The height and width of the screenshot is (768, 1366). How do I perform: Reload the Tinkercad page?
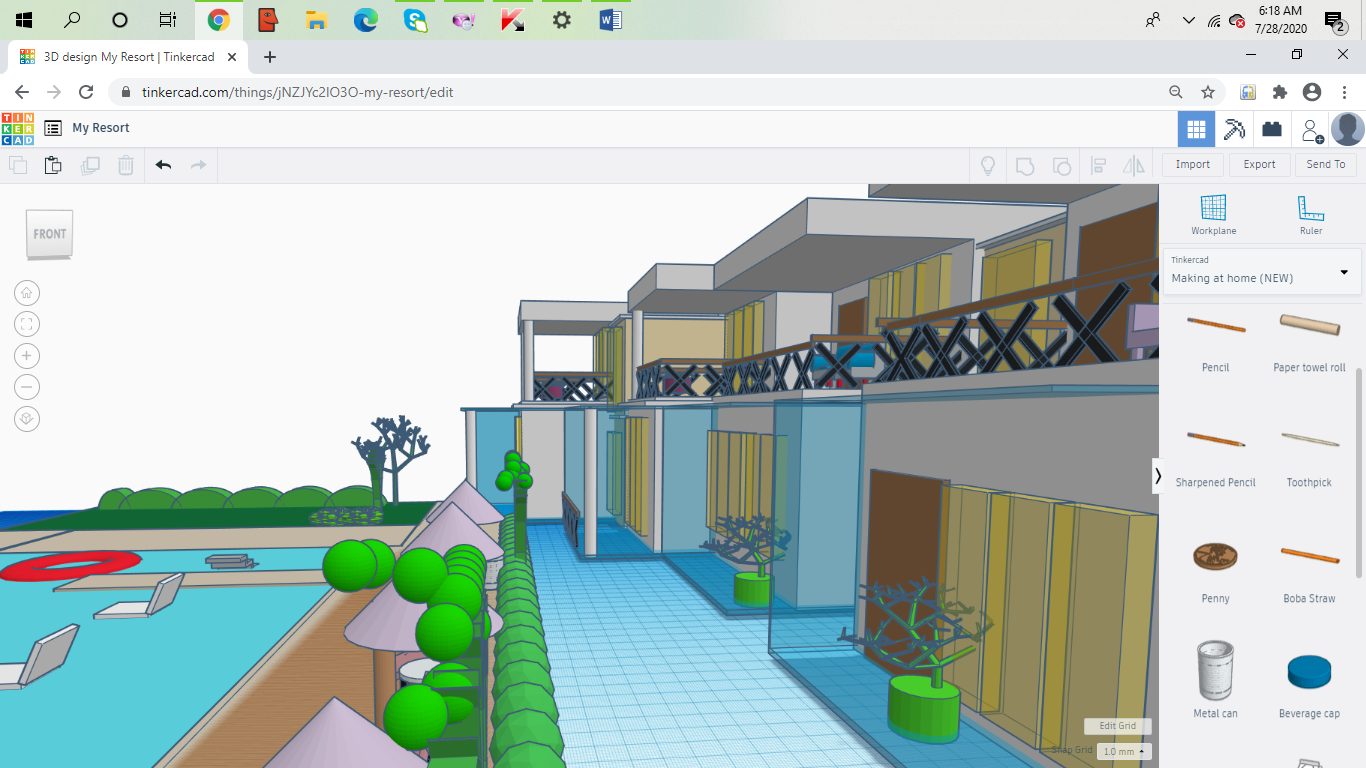(86, 92)
